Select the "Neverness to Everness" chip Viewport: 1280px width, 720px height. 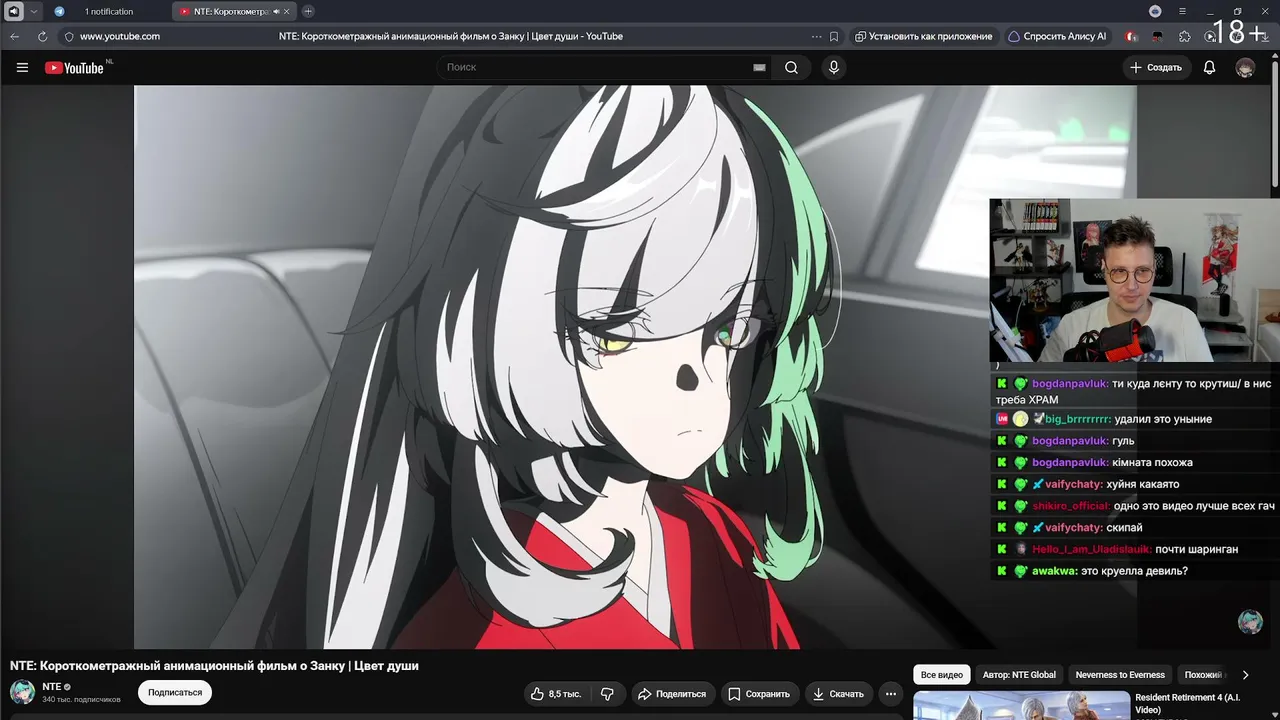[x=1120, y=675]
